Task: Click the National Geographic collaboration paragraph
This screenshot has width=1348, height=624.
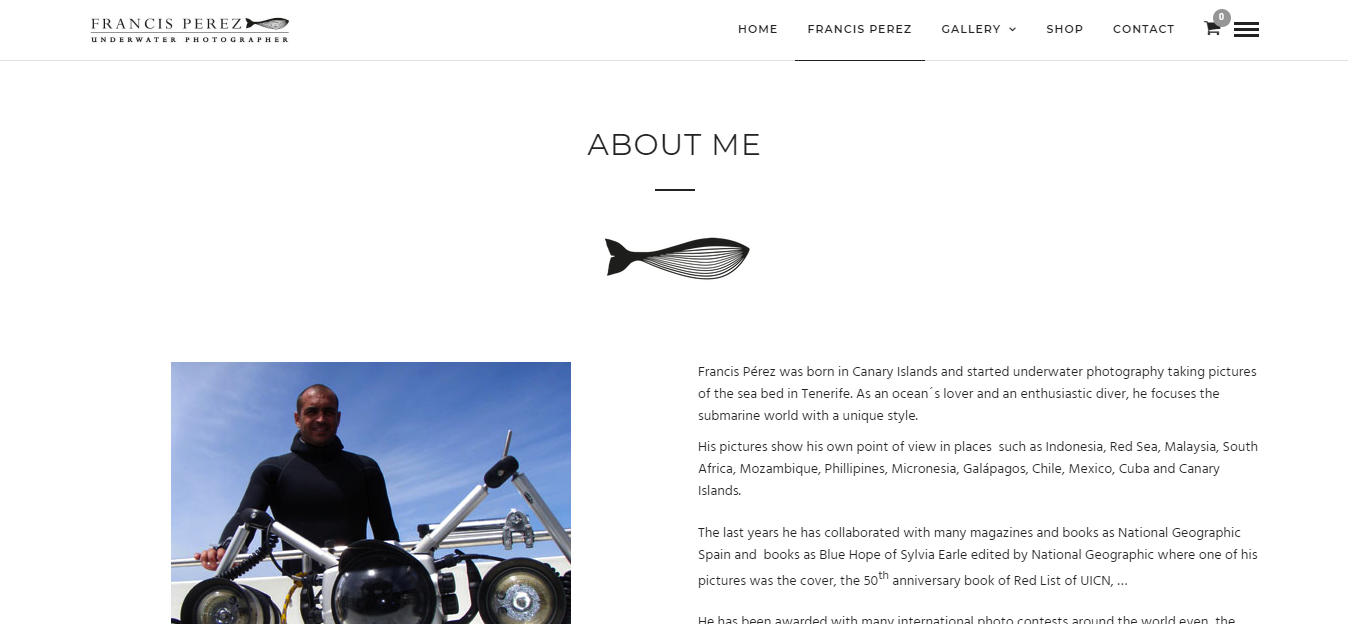Action: tap(978, 556)
